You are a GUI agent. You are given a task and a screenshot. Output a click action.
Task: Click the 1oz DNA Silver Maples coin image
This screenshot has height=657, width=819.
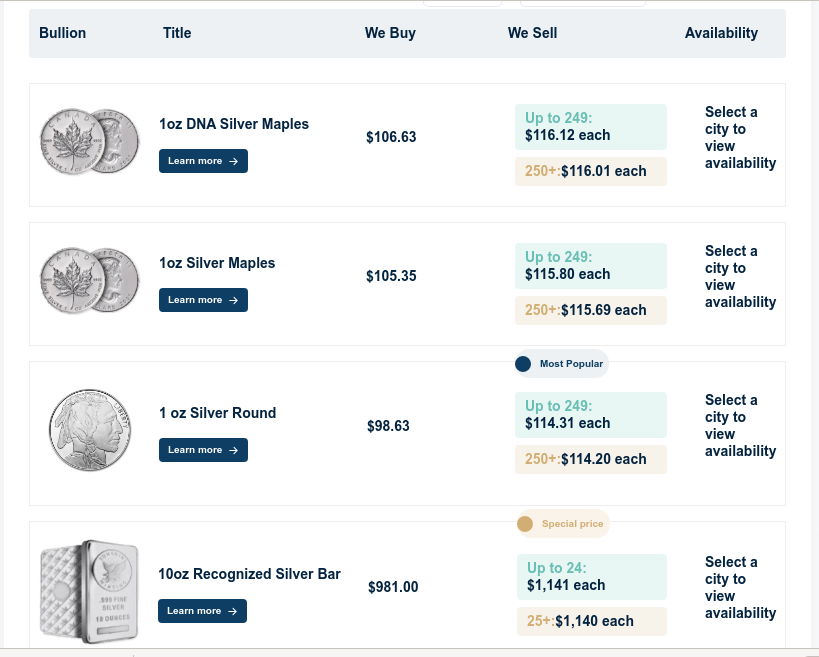pyautogui.click(x=90, y=143)
